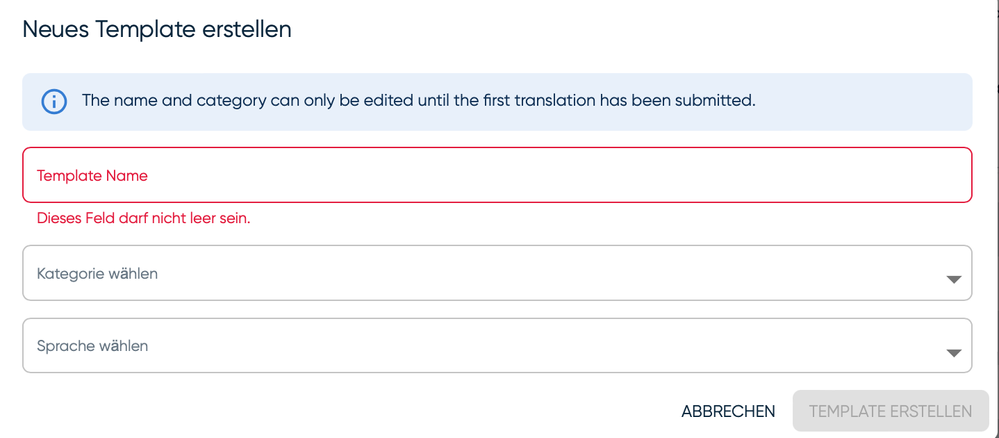Select the 'Sprache wählen' label text

pos(92,346)
